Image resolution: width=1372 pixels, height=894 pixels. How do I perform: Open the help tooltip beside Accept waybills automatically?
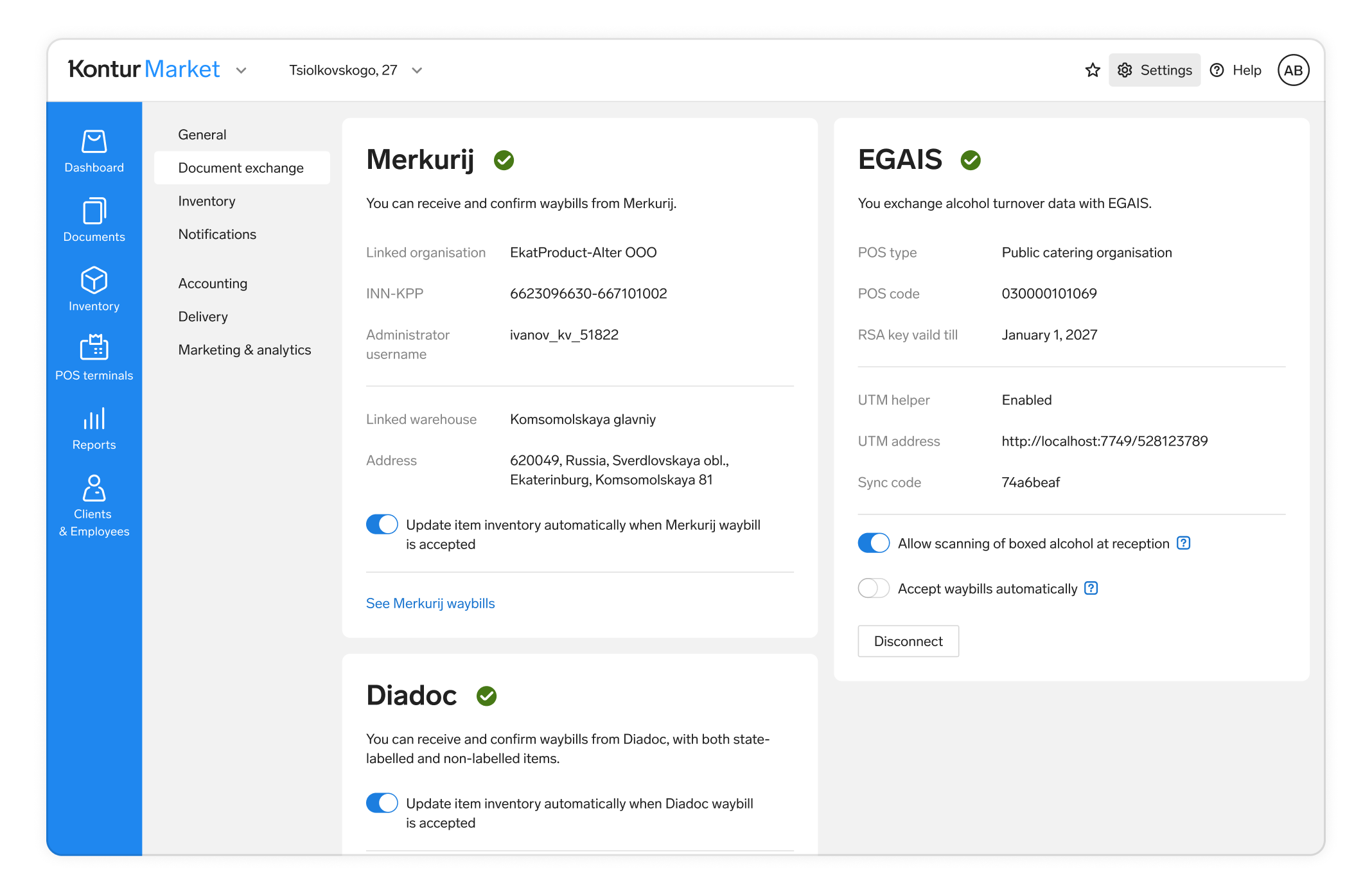pyautogui.click(x=1090, y=588)
